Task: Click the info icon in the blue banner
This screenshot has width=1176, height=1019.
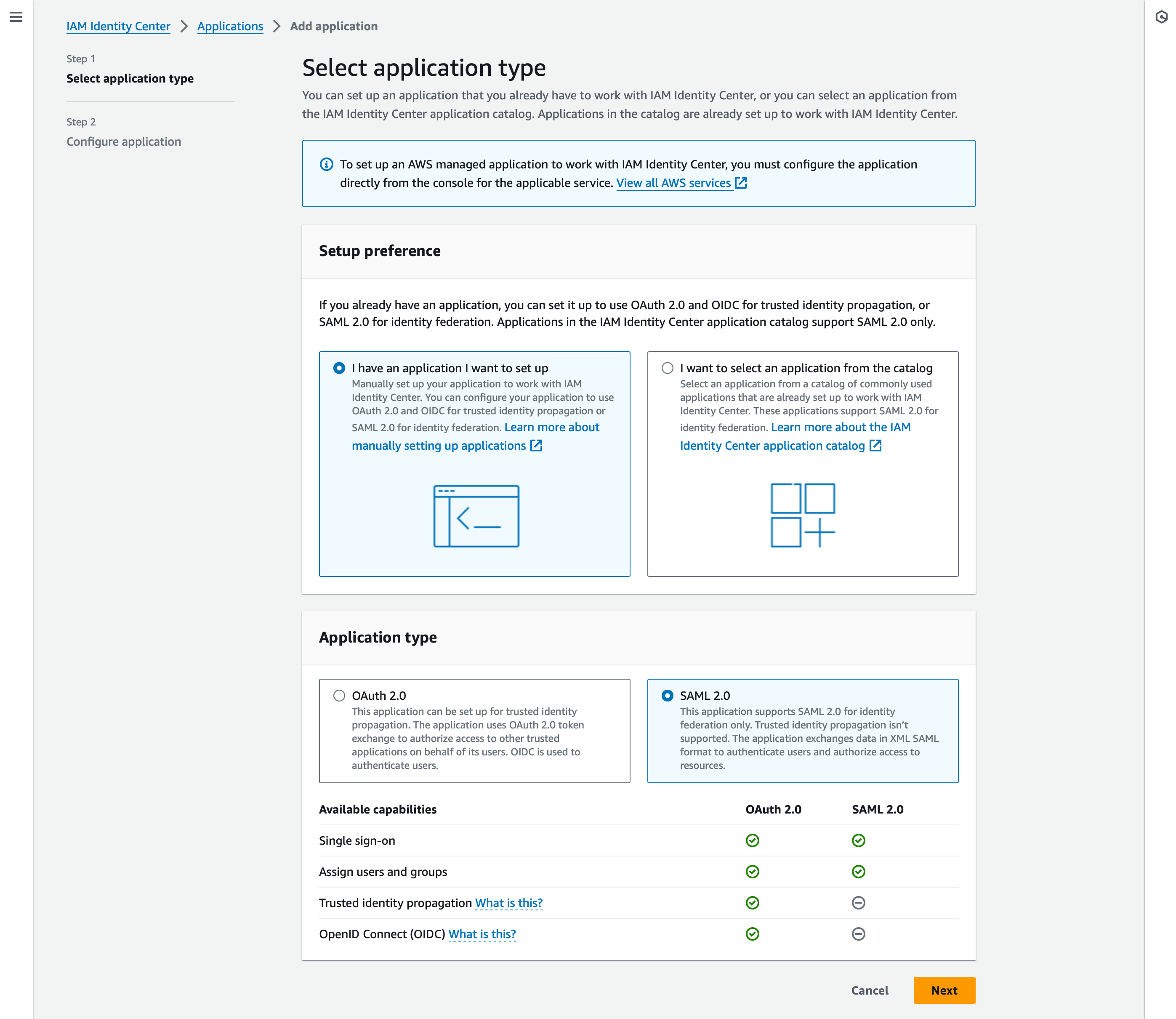Action: tap(326, 164)
